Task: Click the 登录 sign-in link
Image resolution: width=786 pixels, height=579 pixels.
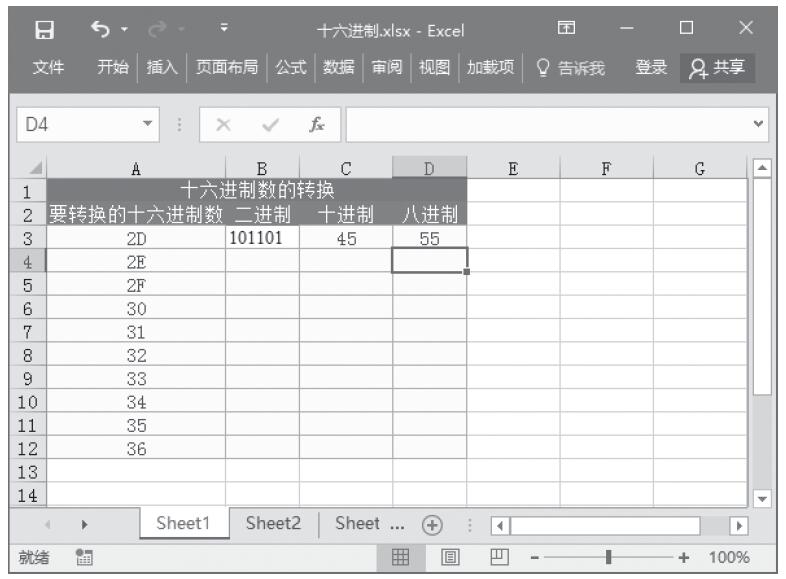Action: click(651, 67)
